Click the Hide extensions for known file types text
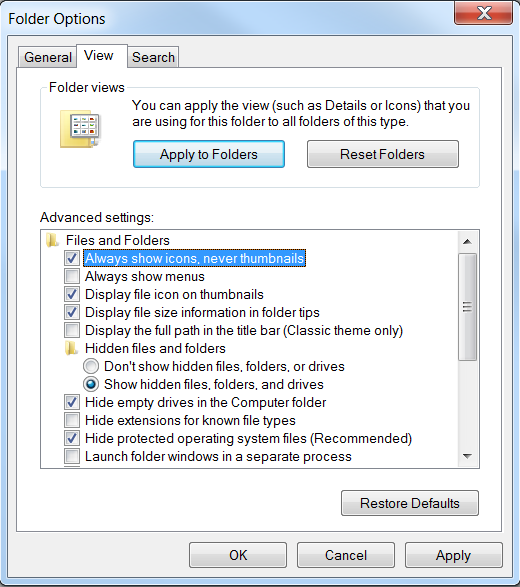The width and height of the screenshot is (520, 587). pos(190,420)
